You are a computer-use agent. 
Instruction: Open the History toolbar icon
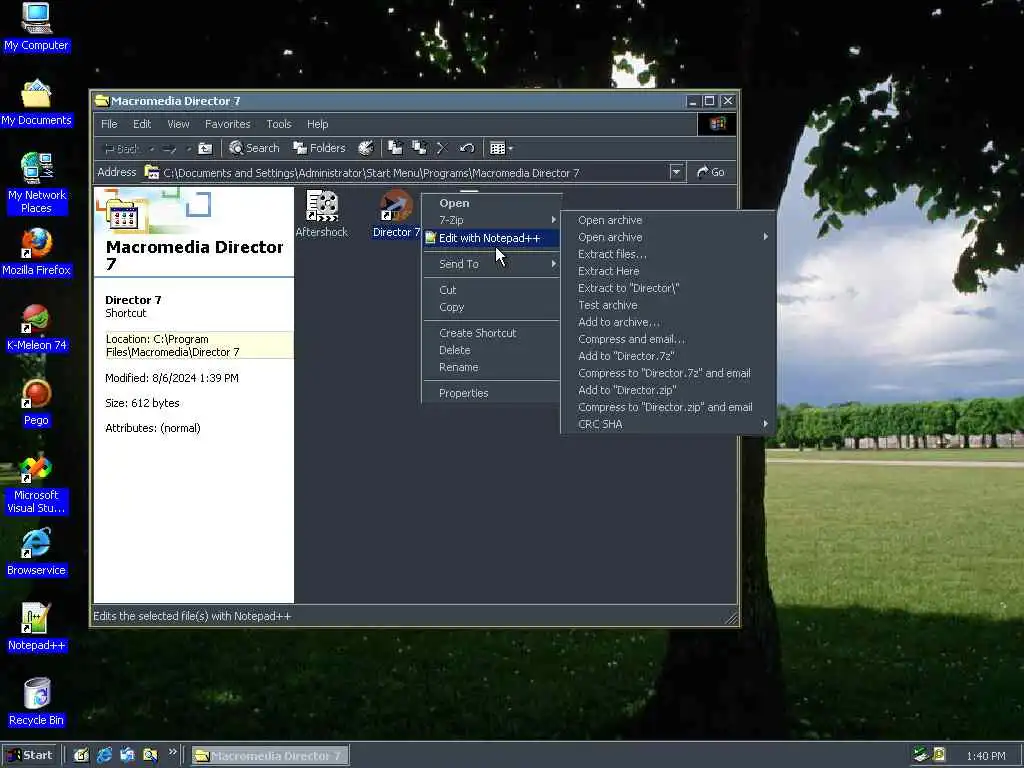point(366,148)
